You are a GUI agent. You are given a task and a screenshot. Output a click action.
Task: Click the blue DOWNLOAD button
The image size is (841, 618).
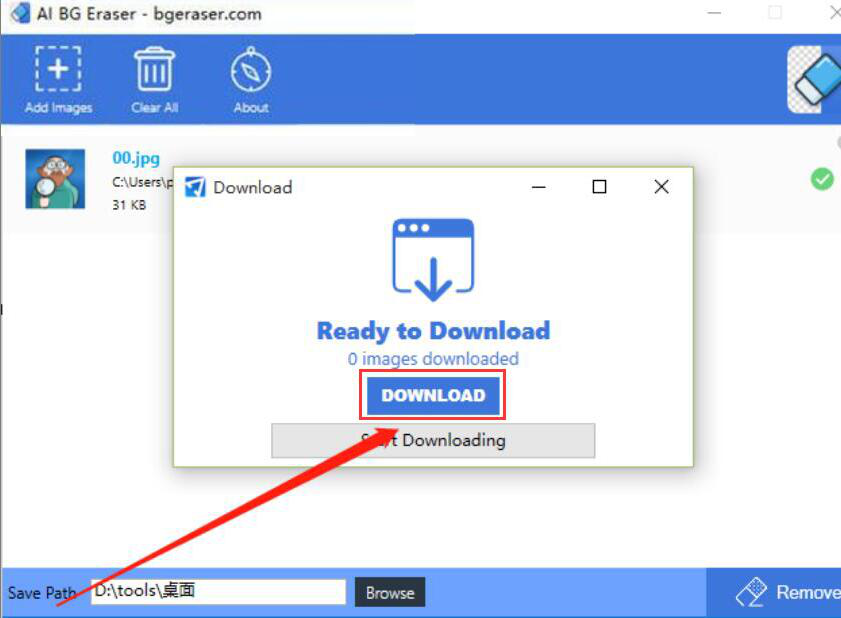coord(433,395)
